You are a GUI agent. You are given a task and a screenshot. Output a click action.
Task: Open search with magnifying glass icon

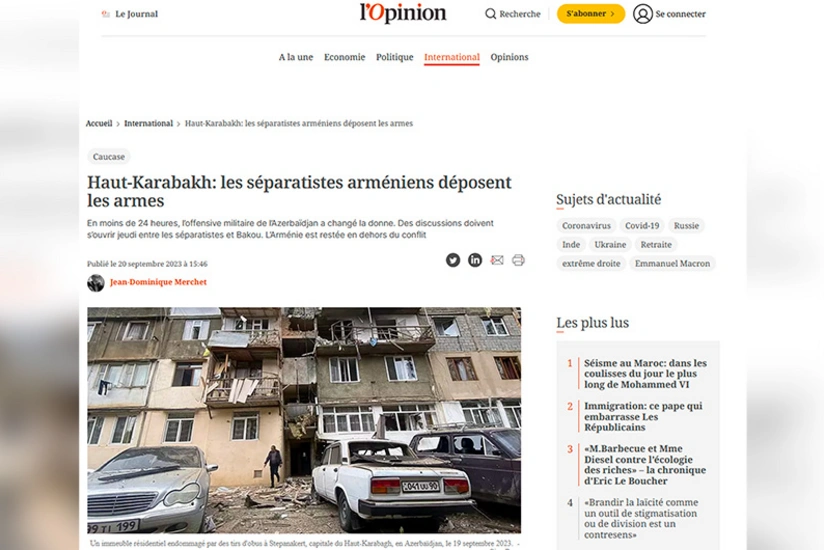pyautogui.click(x=490, y=14)
